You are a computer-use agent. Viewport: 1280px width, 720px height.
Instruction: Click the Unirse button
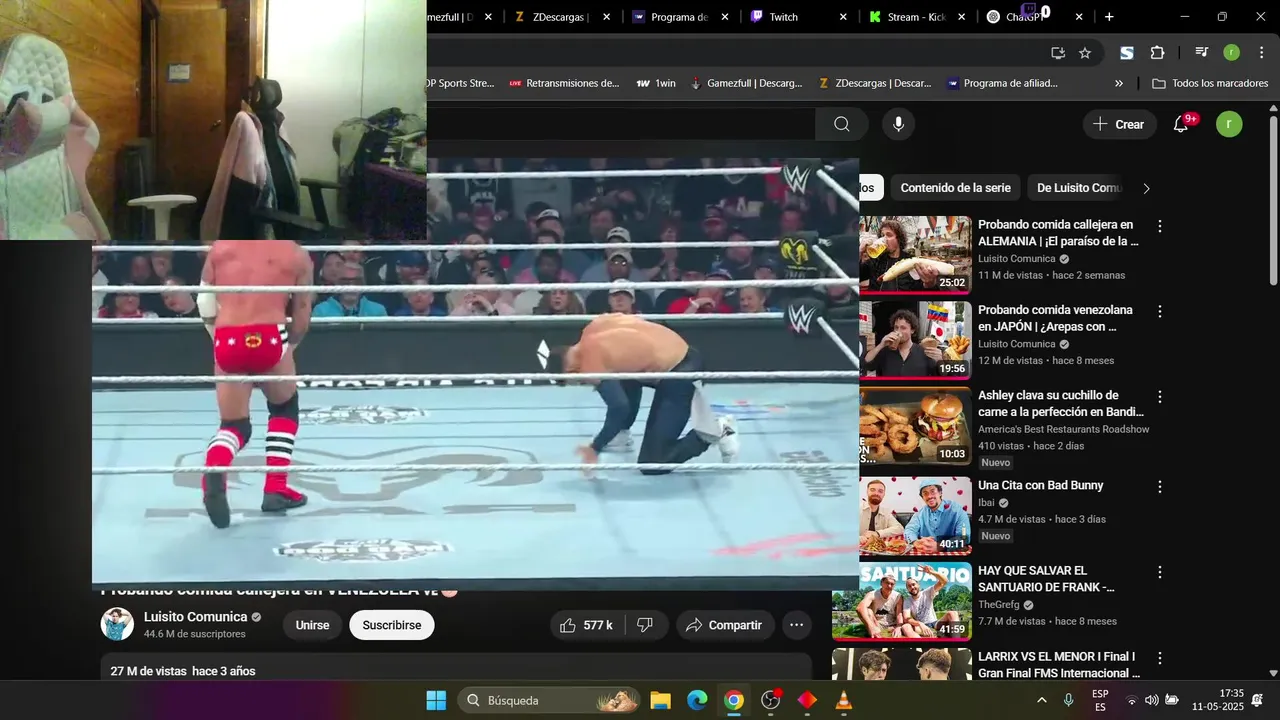coord(312,625)
